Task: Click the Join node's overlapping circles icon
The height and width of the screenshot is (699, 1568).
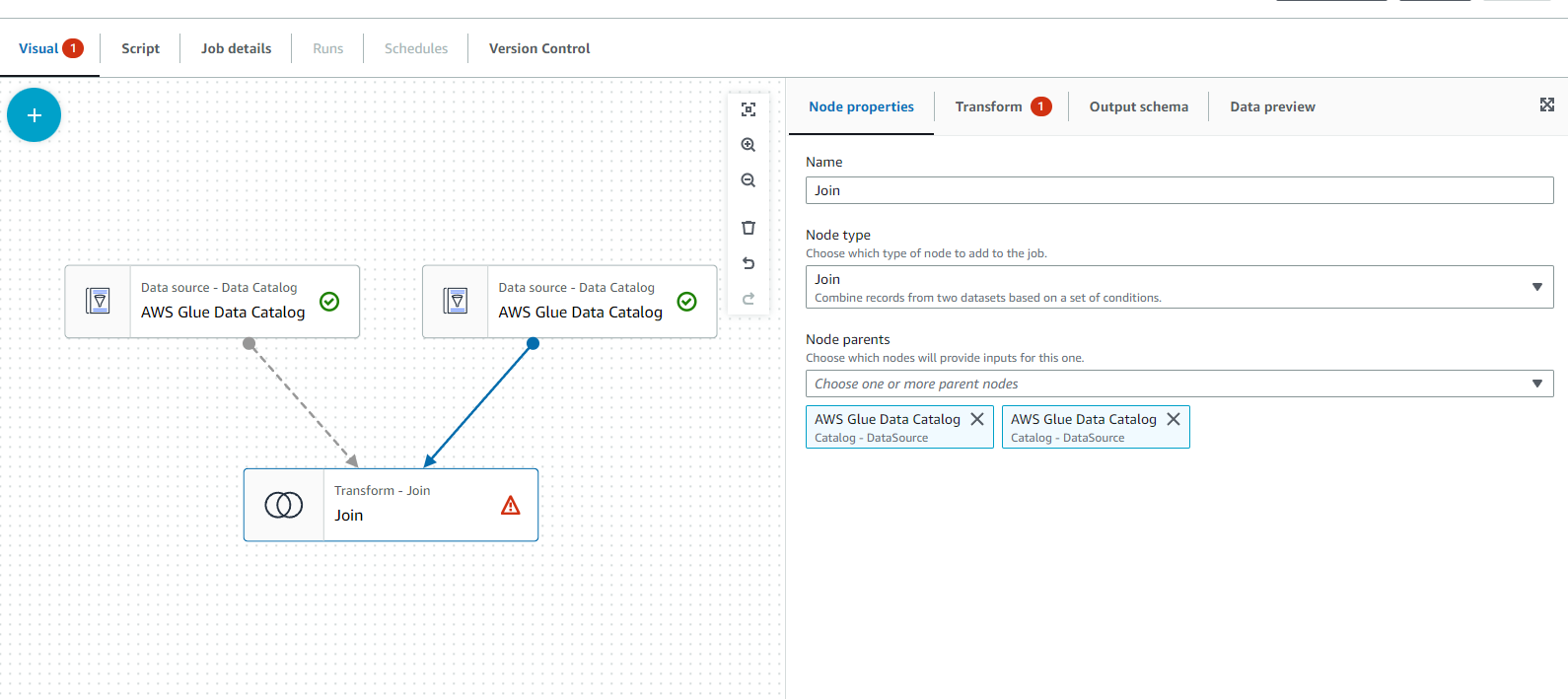Action: (284, 505)
